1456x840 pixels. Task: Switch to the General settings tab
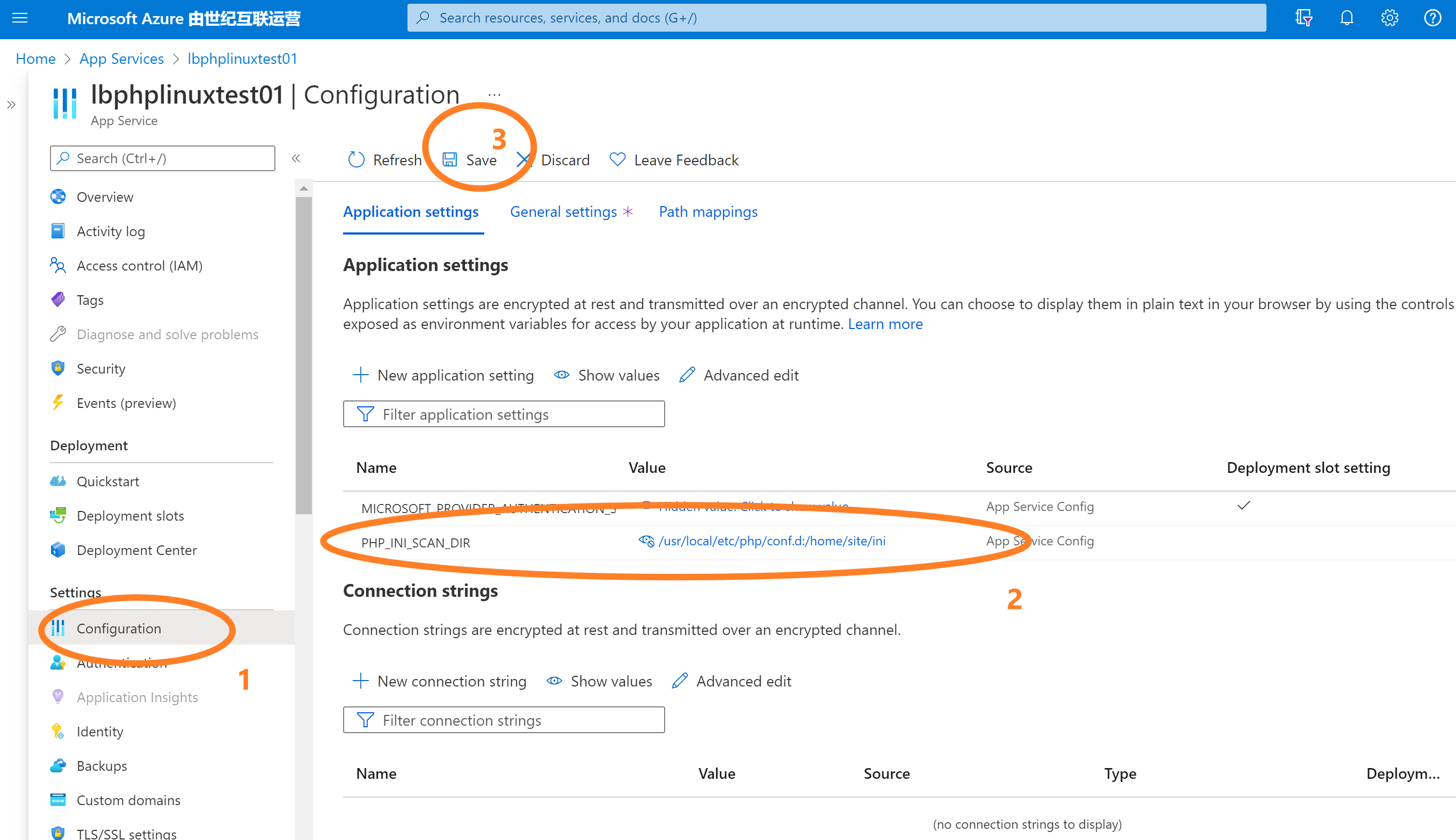click(x=563, y=211)
